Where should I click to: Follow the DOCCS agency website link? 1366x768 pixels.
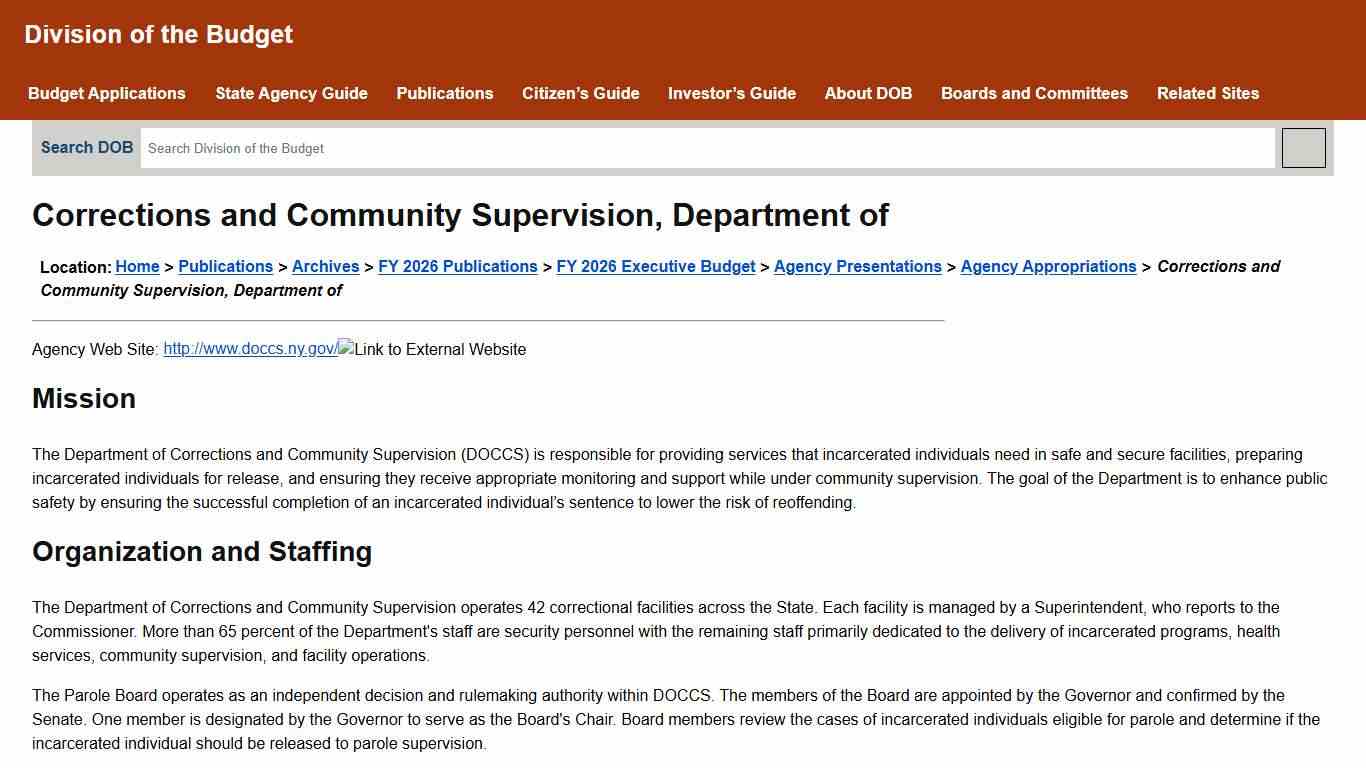[x=249, y=348]
